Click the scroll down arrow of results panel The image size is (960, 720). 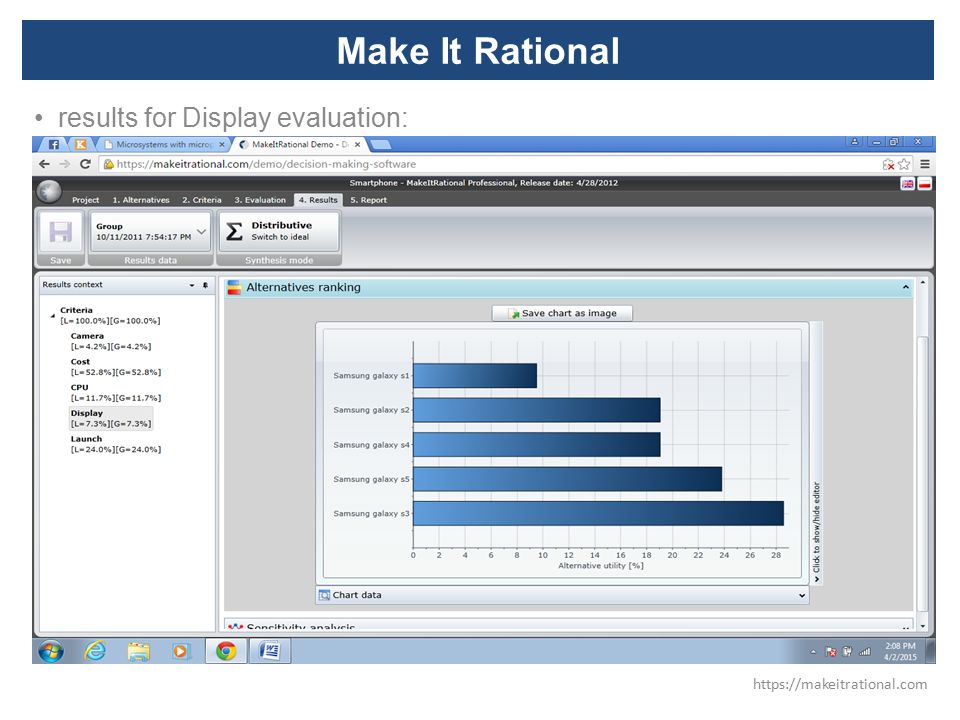[922, 626]
